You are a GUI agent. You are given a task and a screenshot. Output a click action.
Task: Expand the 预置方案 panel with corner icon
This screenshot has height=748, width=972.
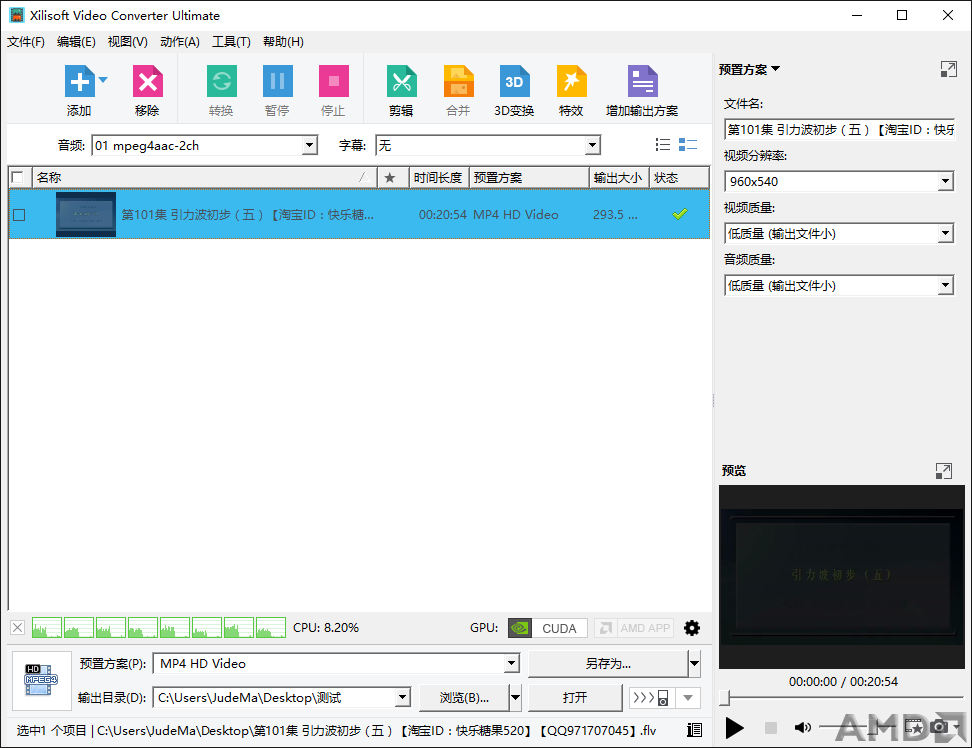948,69
